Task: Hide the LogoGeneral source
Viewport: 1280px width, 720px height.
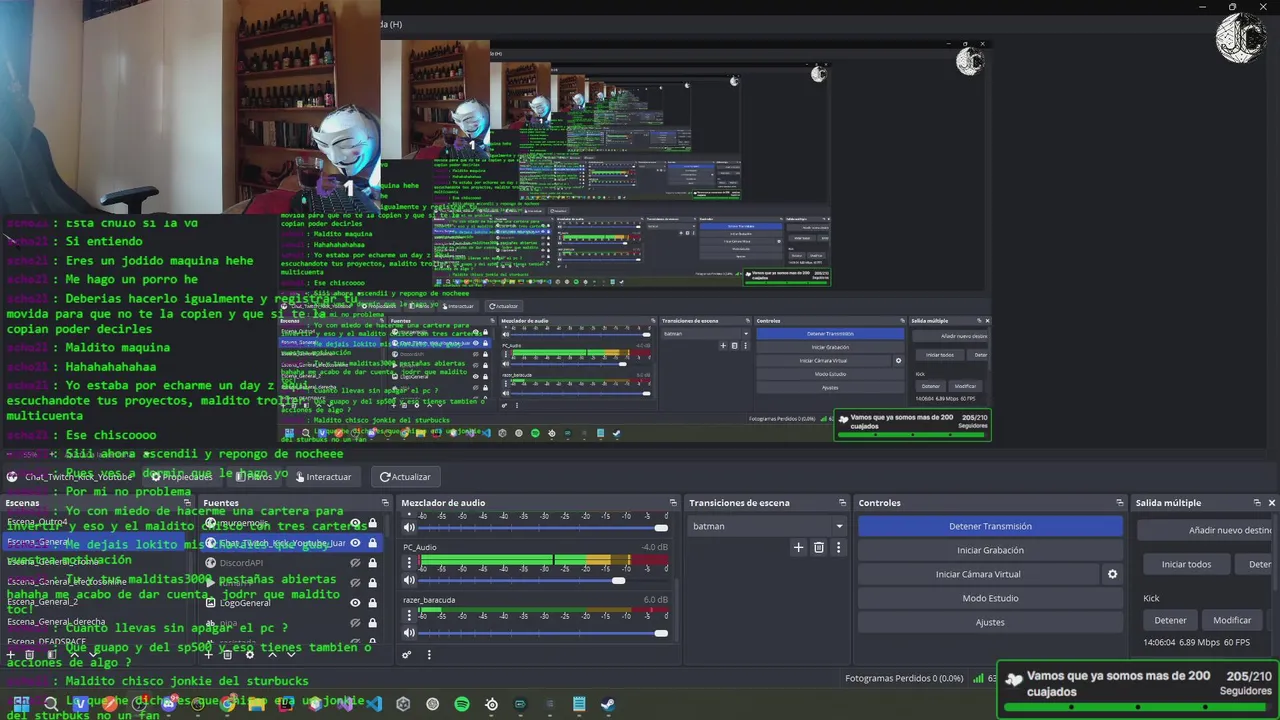Action: 355,603
